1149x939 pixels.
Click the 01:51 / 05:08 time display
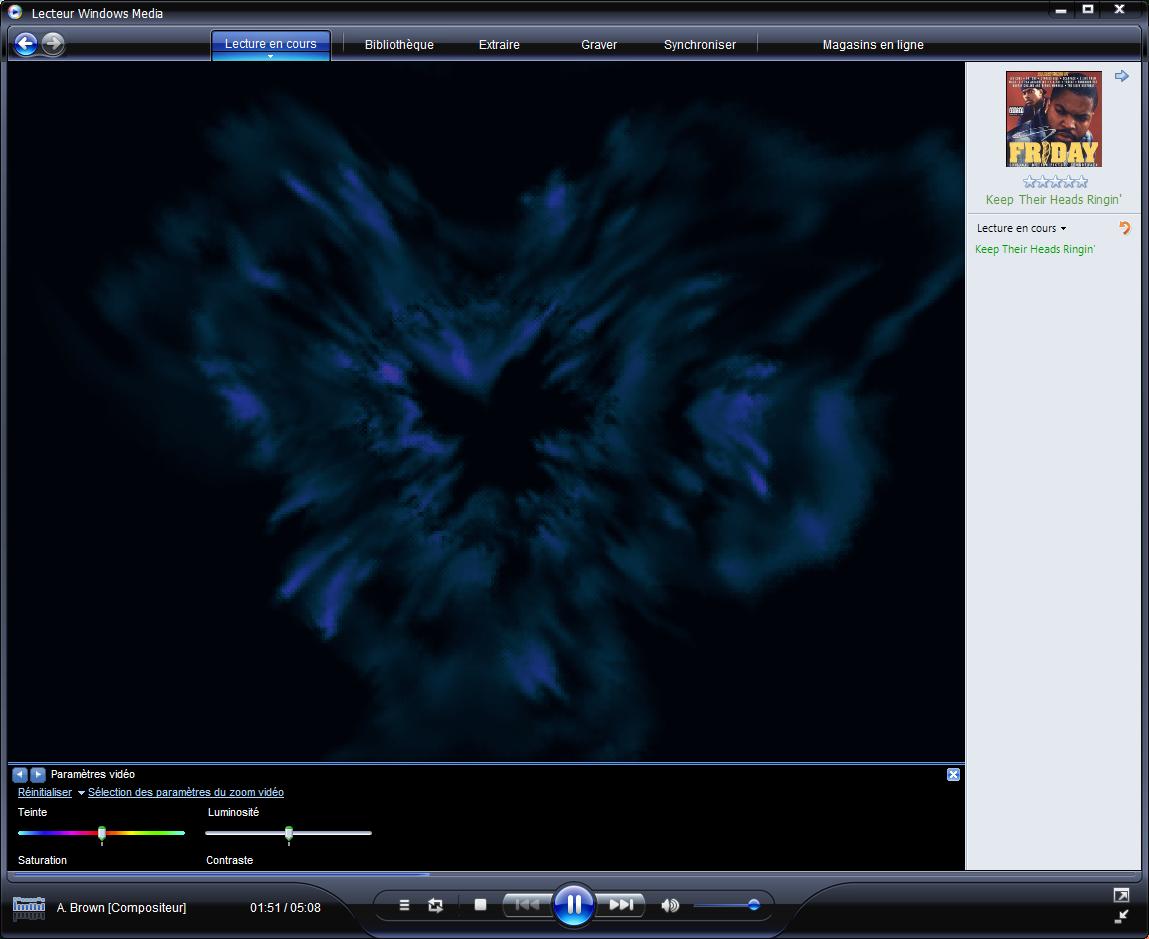pos(285,907)
